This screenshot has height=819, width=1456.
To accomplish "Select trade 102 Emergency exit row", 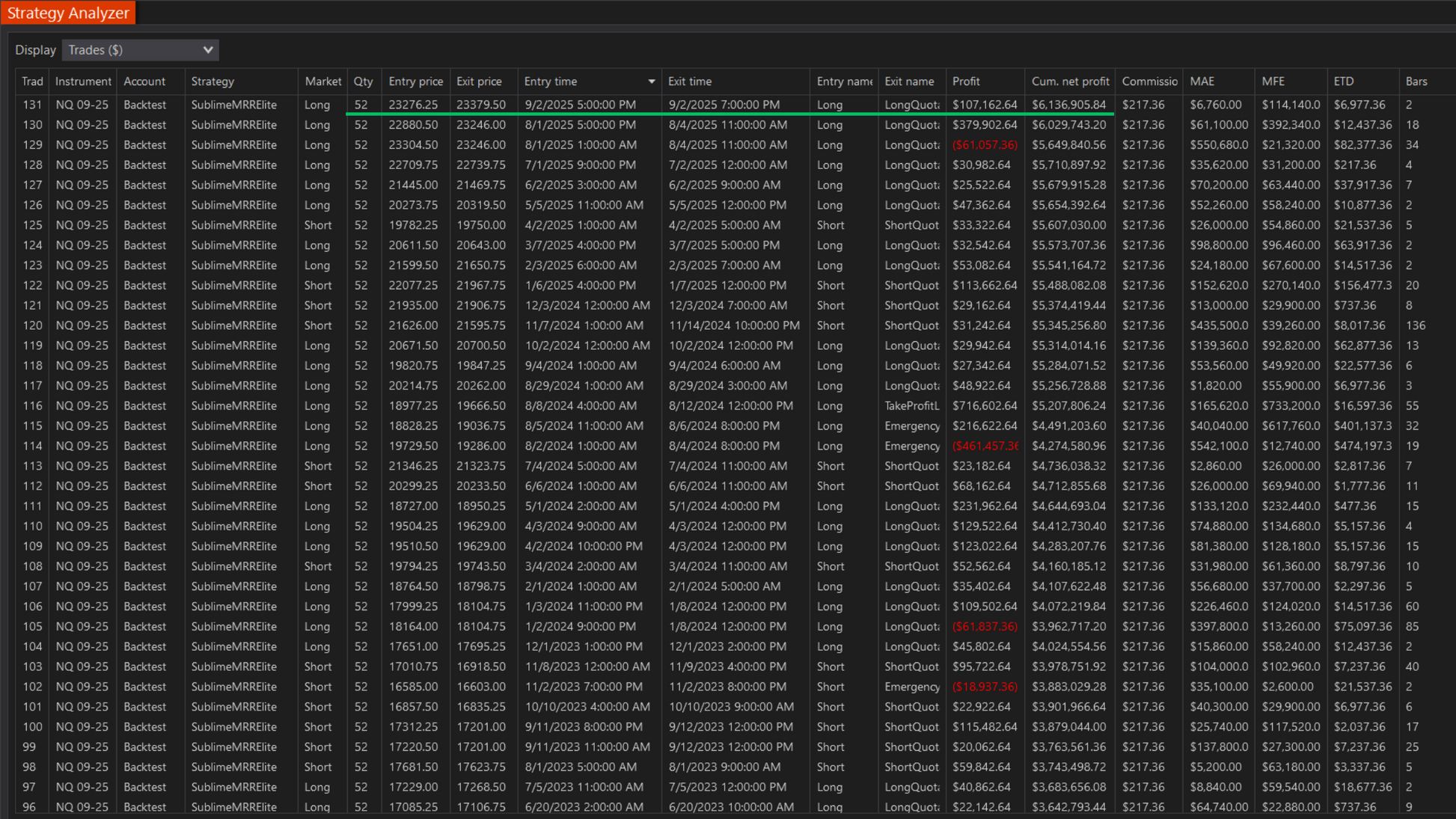I will coord(911,687).
